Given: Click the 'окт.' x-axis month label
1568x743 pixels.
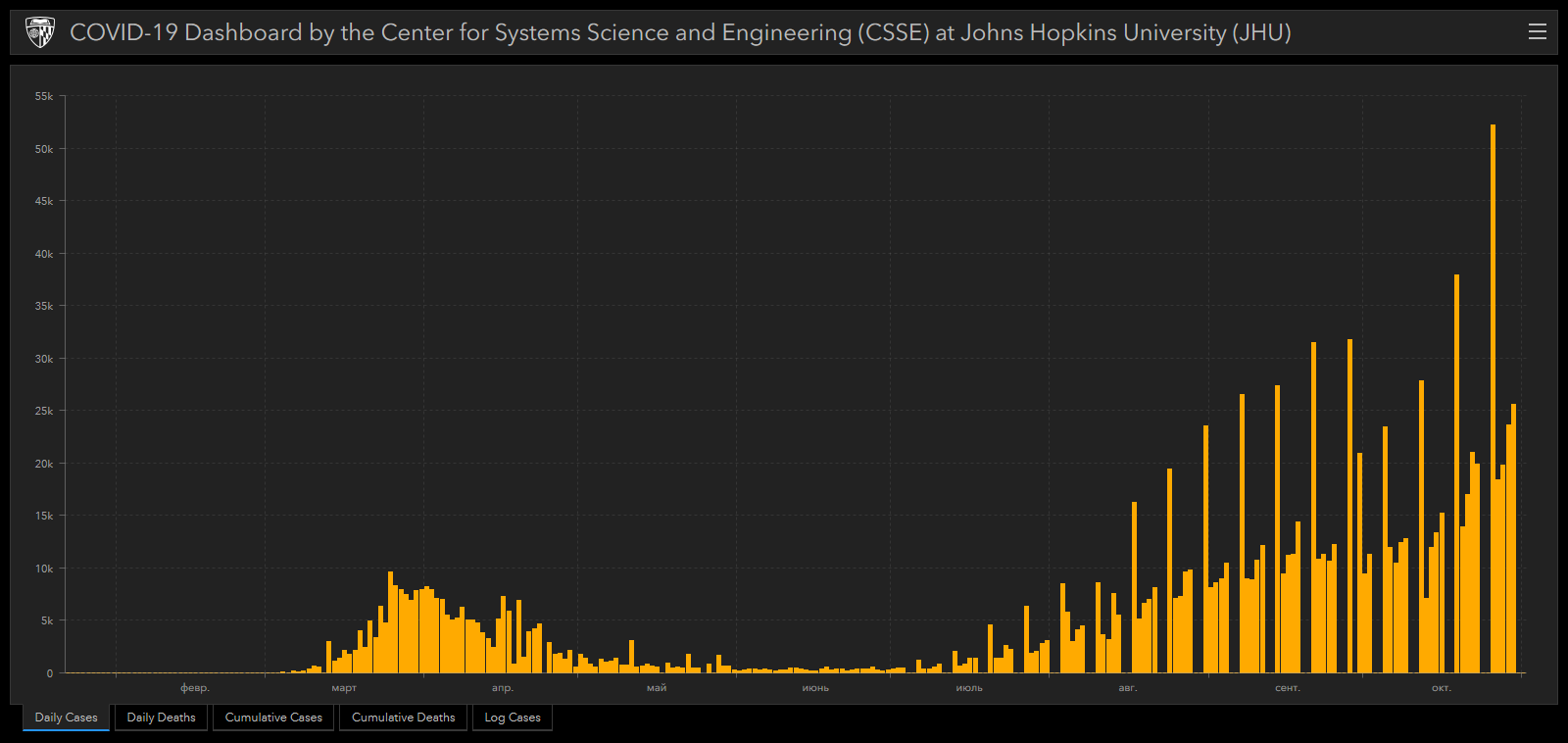Looking at the screenshot, I should pos(1441,688).
